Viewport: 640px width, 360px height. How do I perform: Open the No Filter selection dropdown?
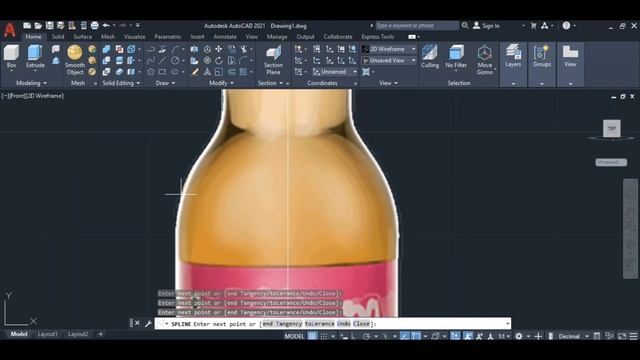point(456,57)
